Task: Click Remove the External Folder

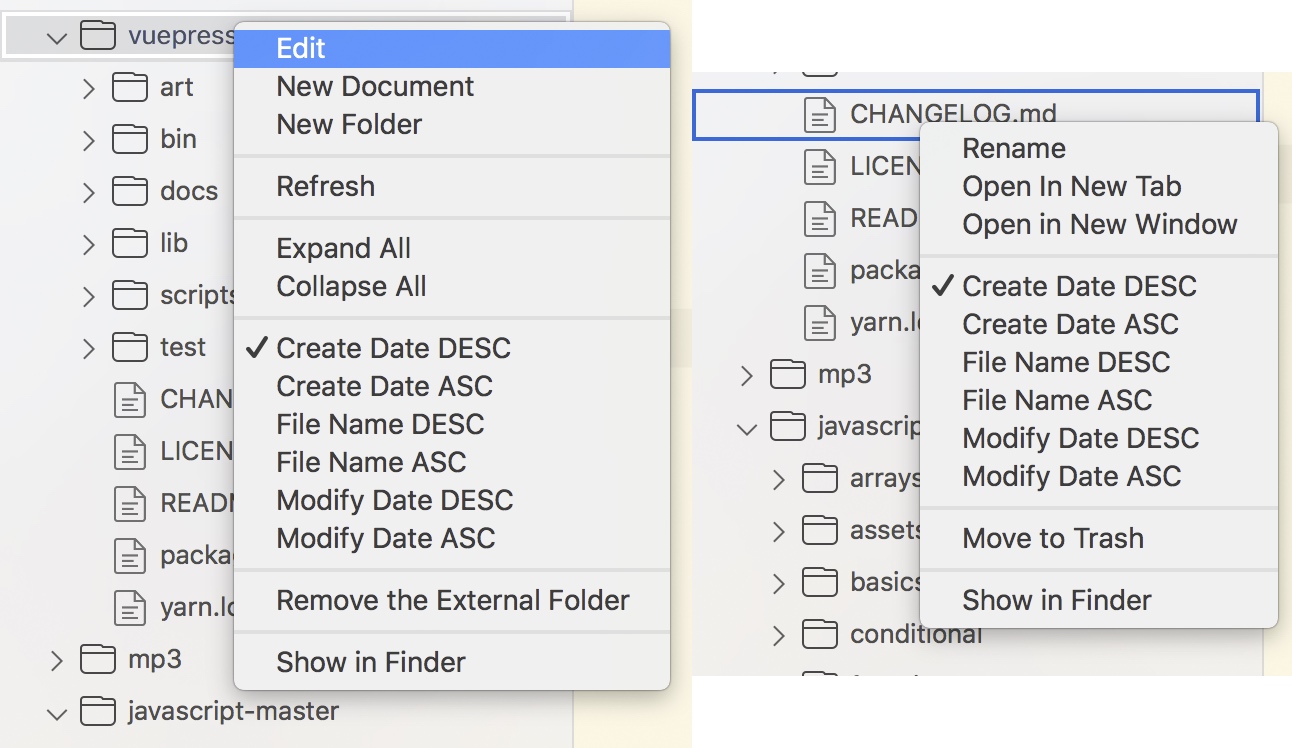Action: coord(452,600)
